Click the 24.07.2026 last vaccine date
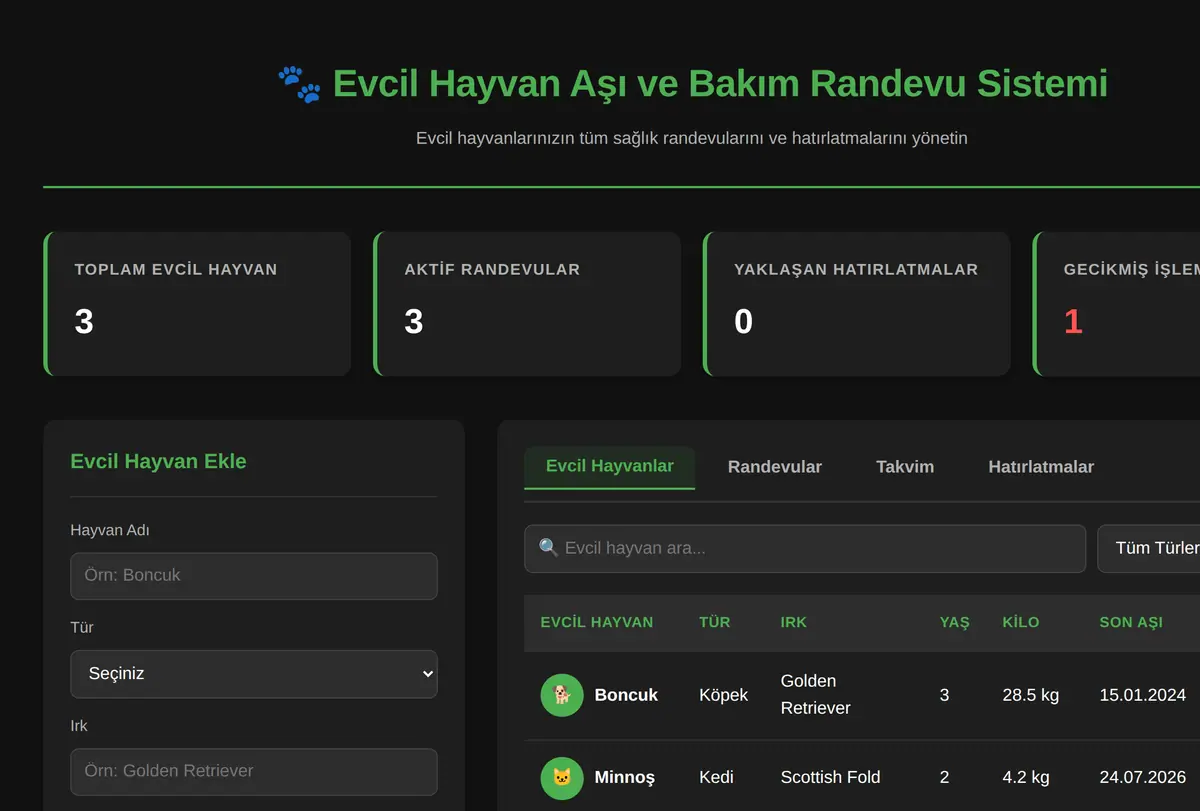1200x811 pixels. (1143, 777)
